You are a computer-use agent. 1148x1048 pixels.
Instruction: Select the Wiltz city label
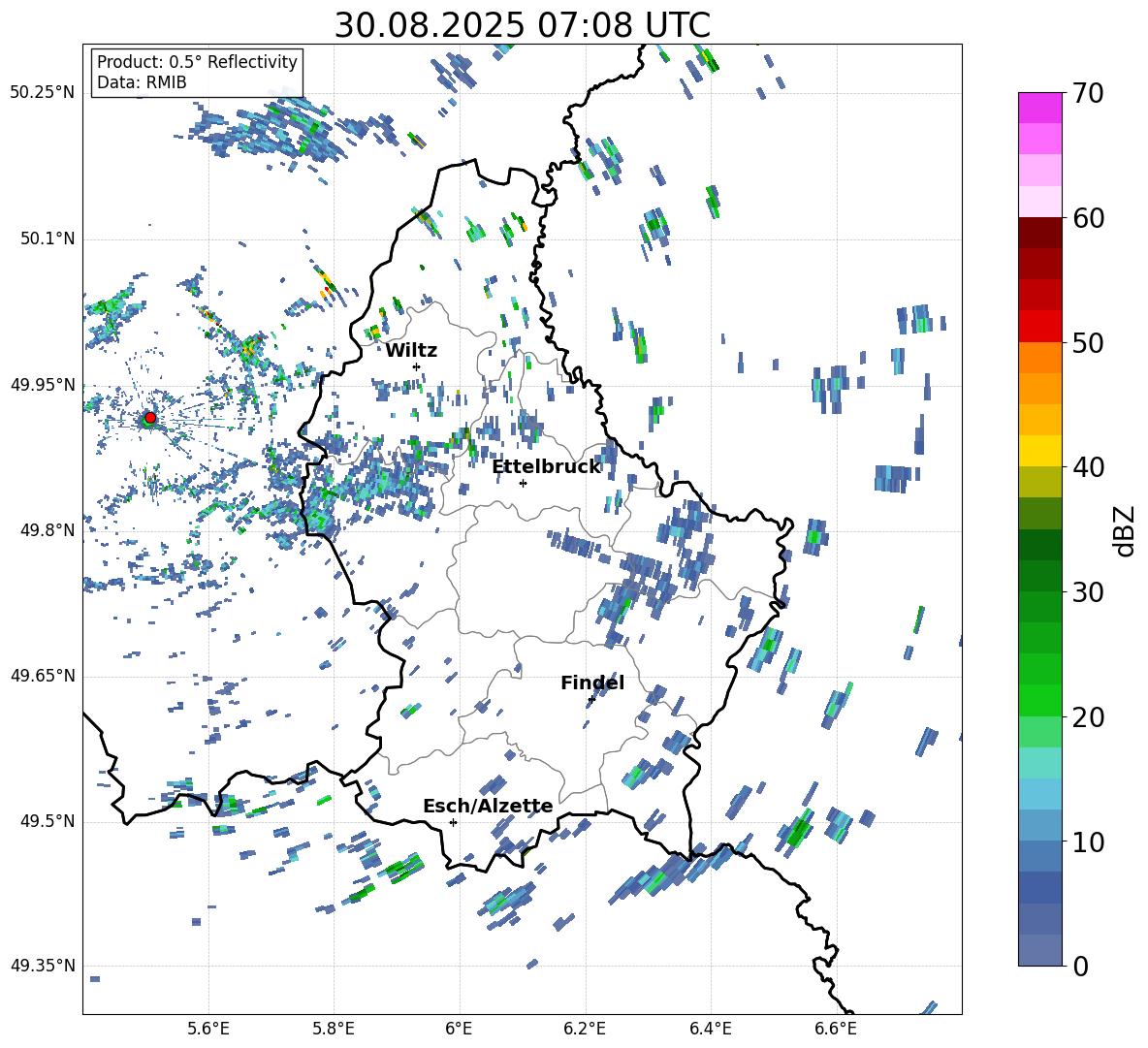(411, 351)
